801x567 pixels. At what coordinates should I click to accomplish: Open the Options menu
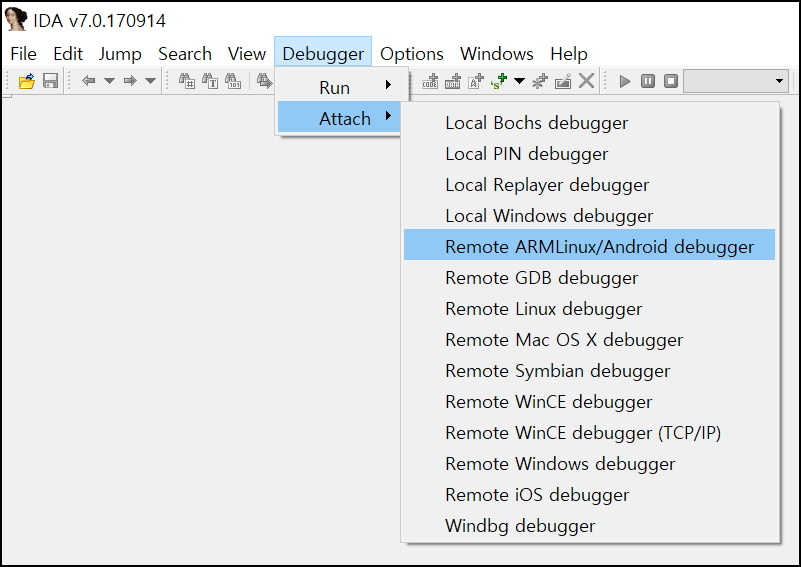click(x=412, y=54)
